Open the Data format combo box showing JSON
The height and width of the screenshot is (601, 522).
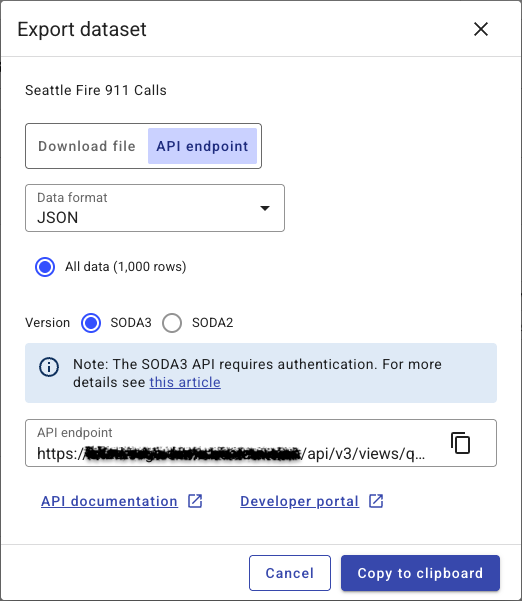tap(155, 208)
